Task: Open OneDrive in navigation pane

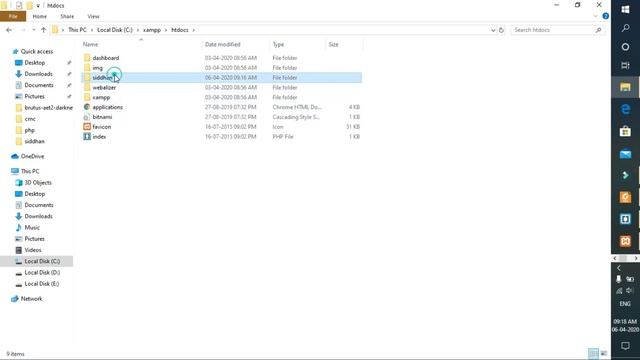Action: [32, 156]
